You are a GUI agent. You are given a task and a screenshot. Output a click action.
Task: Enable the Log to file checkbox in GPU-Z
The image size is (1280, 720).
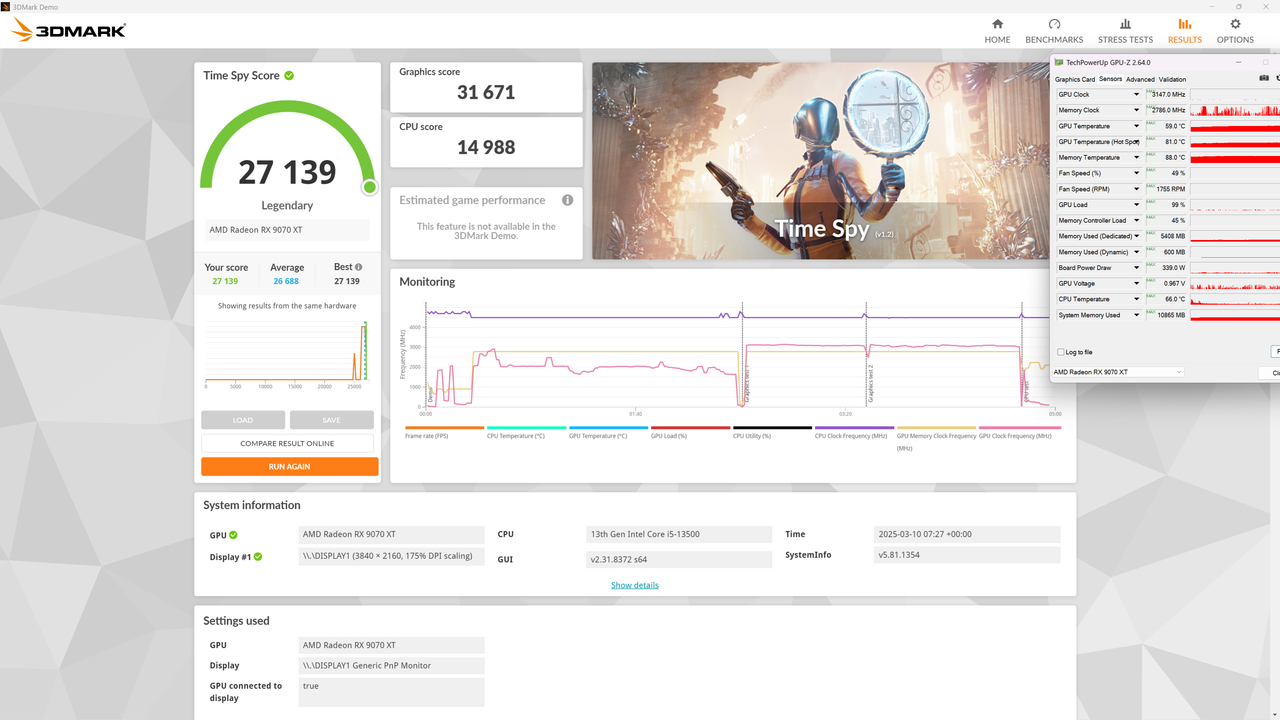(1061, 352)
